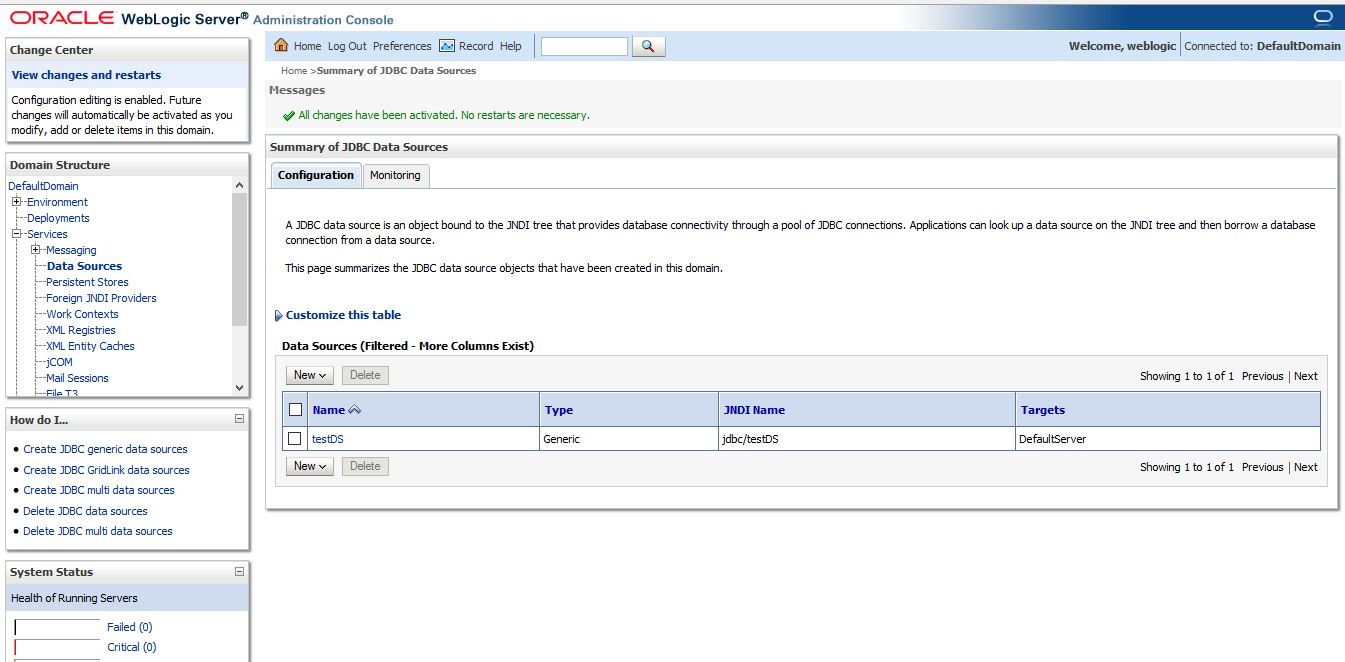Click Domain Structure scroll up arrow
Image resolution: width=1345 pixels, height=662 pixels.
(x=239, y=185)
